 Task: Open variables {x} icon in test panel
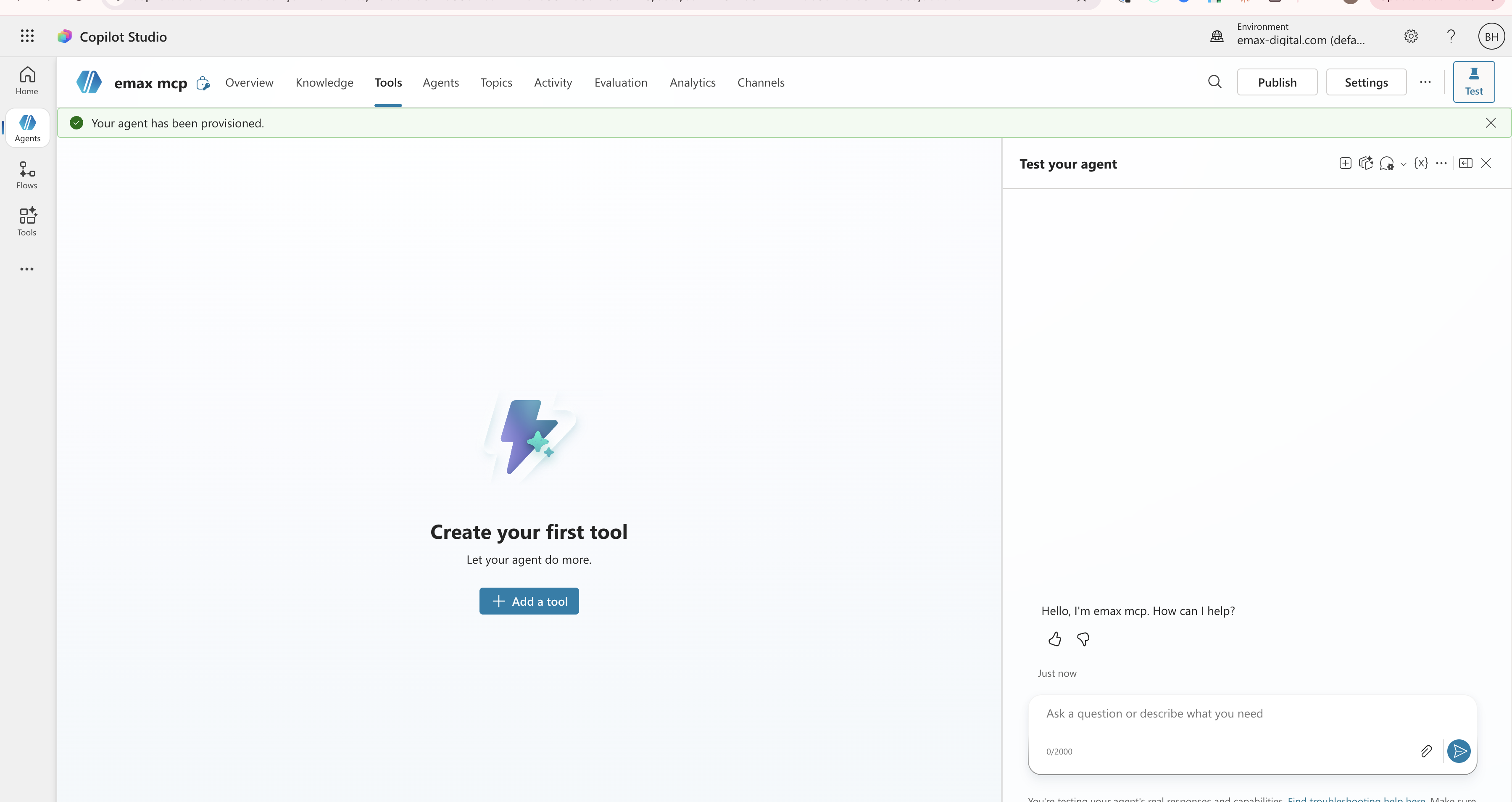pos(1421,163)
